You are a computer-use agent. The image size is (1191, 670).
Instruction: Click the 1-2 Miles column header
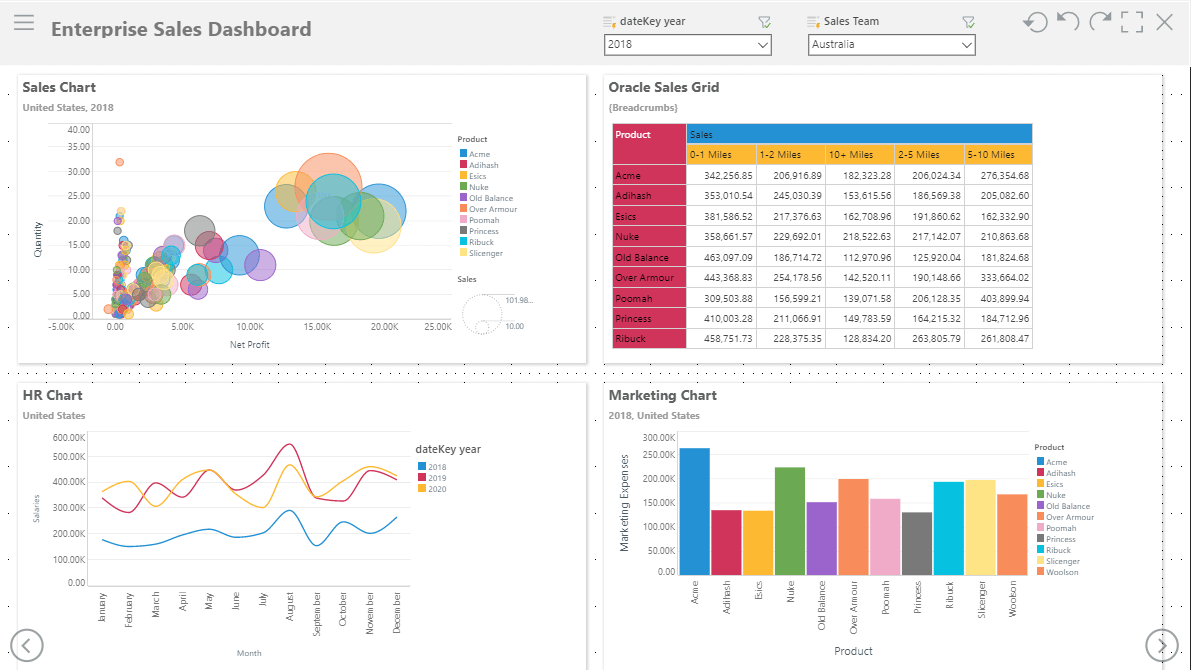click(x=791, y=154)
